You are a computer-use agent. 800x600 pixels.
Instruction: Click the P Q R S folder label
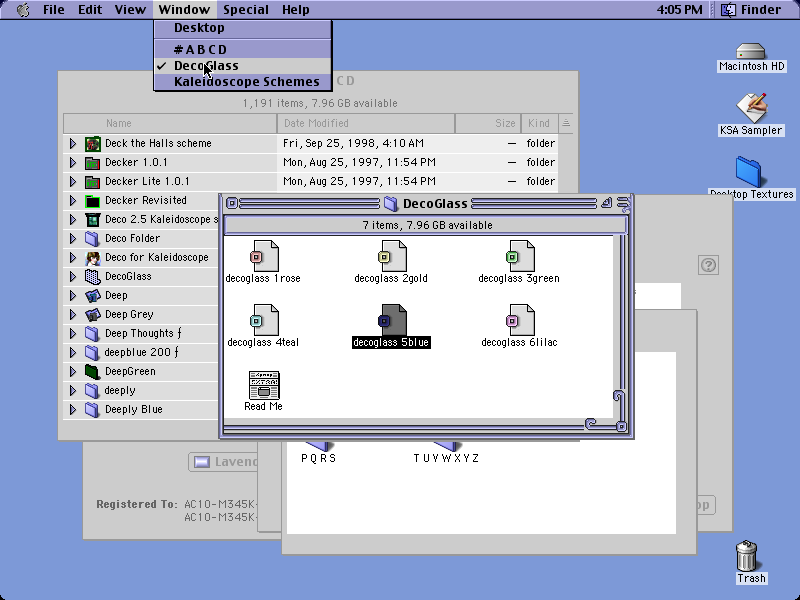pyautogui.click(x=319, y=458)
